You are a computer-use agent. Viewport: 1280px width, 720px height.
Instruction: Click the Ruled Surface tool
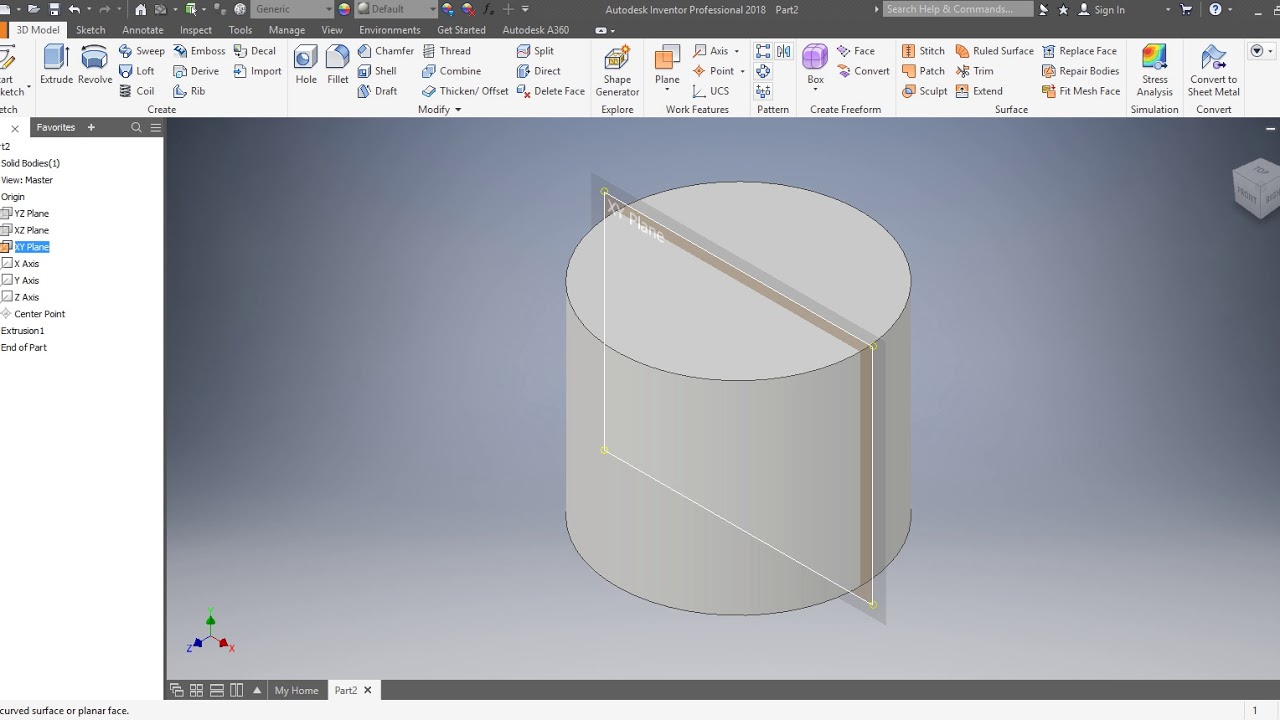coord(994,51)
